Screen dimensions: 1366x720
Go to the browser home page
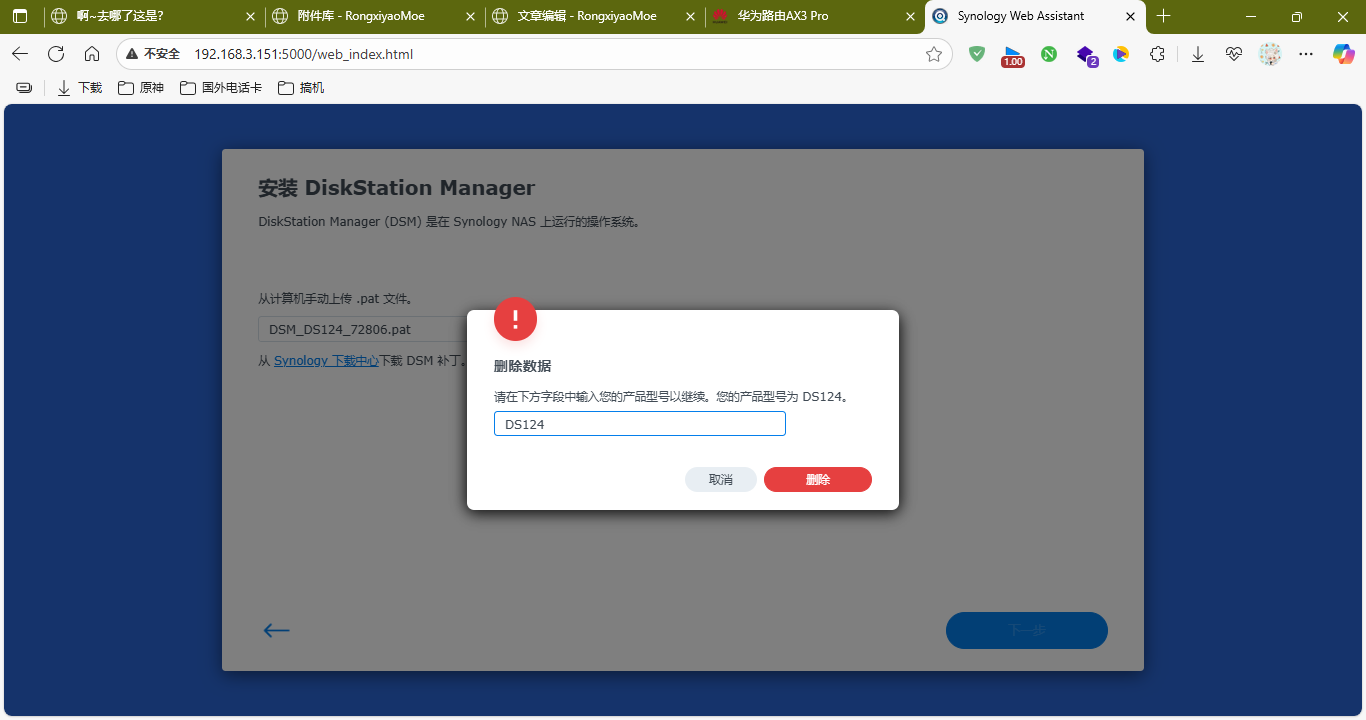pyautogui.click(x=92, y=54)
